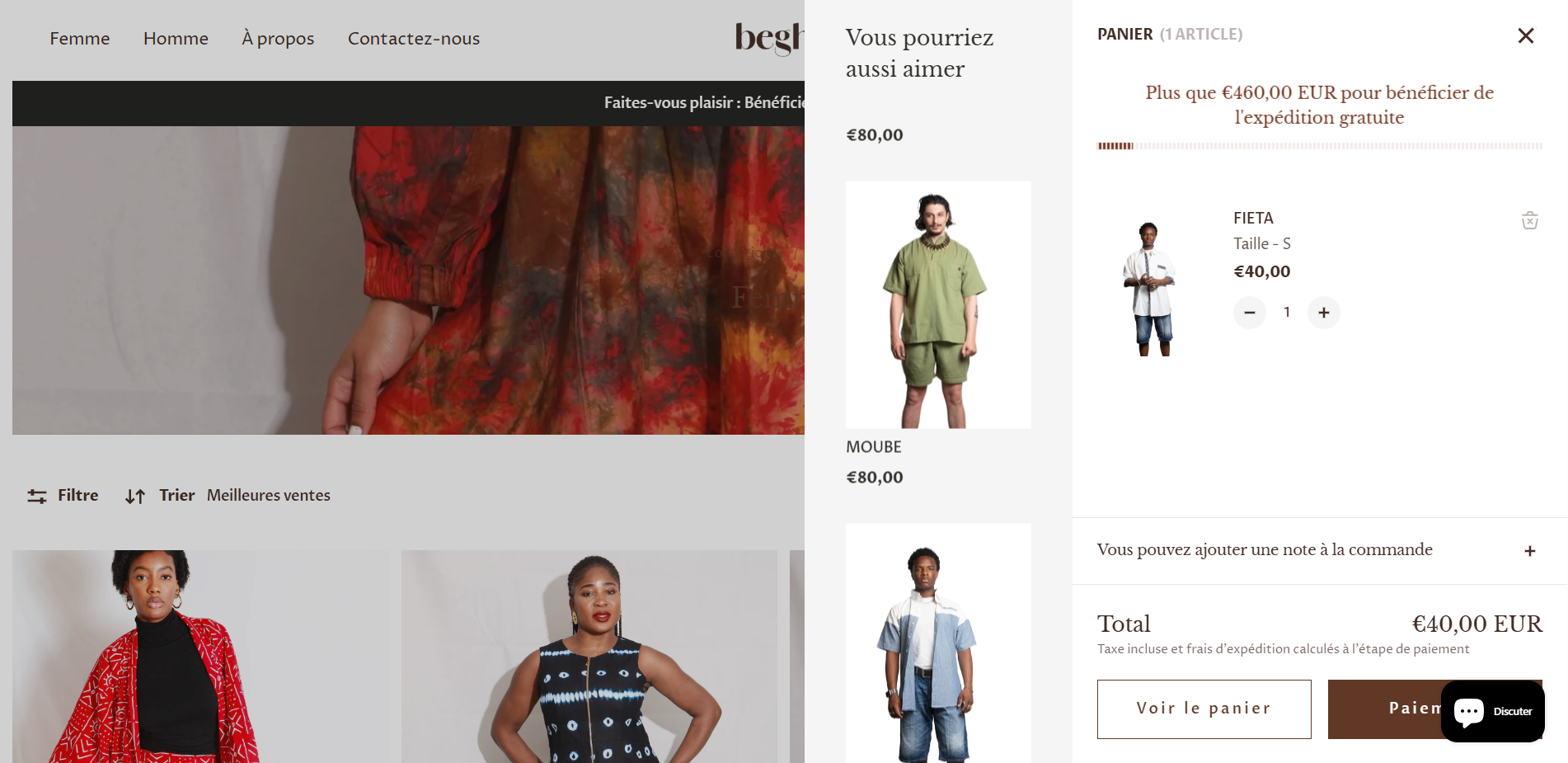
Task: Expand the order note plus icon
Action: 1530,551
